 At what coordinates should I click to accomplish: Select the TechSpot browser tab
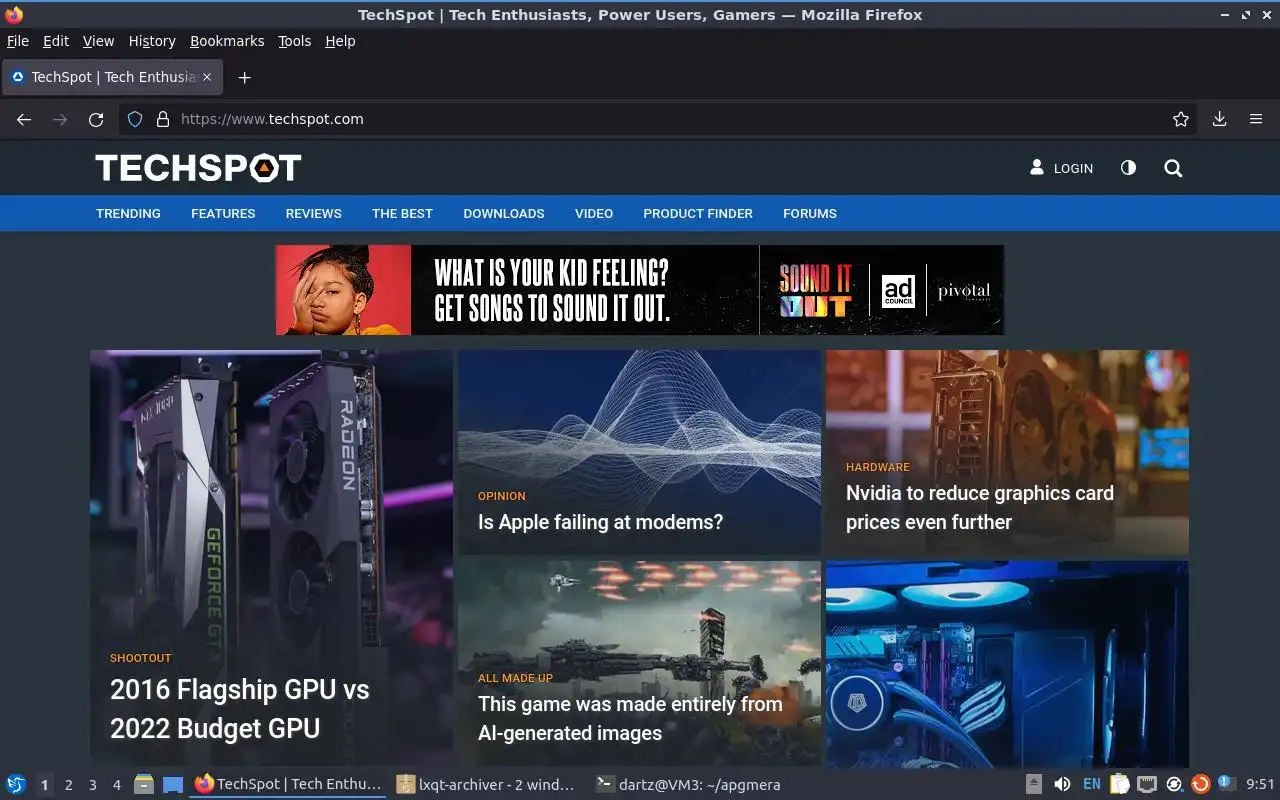point(112,77)
